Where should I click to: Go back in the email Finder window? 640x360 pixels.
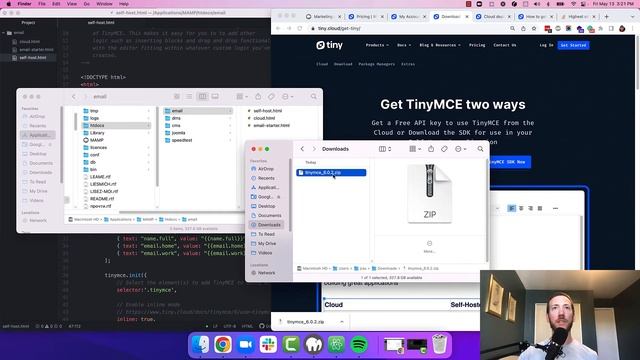click(73, 97)
